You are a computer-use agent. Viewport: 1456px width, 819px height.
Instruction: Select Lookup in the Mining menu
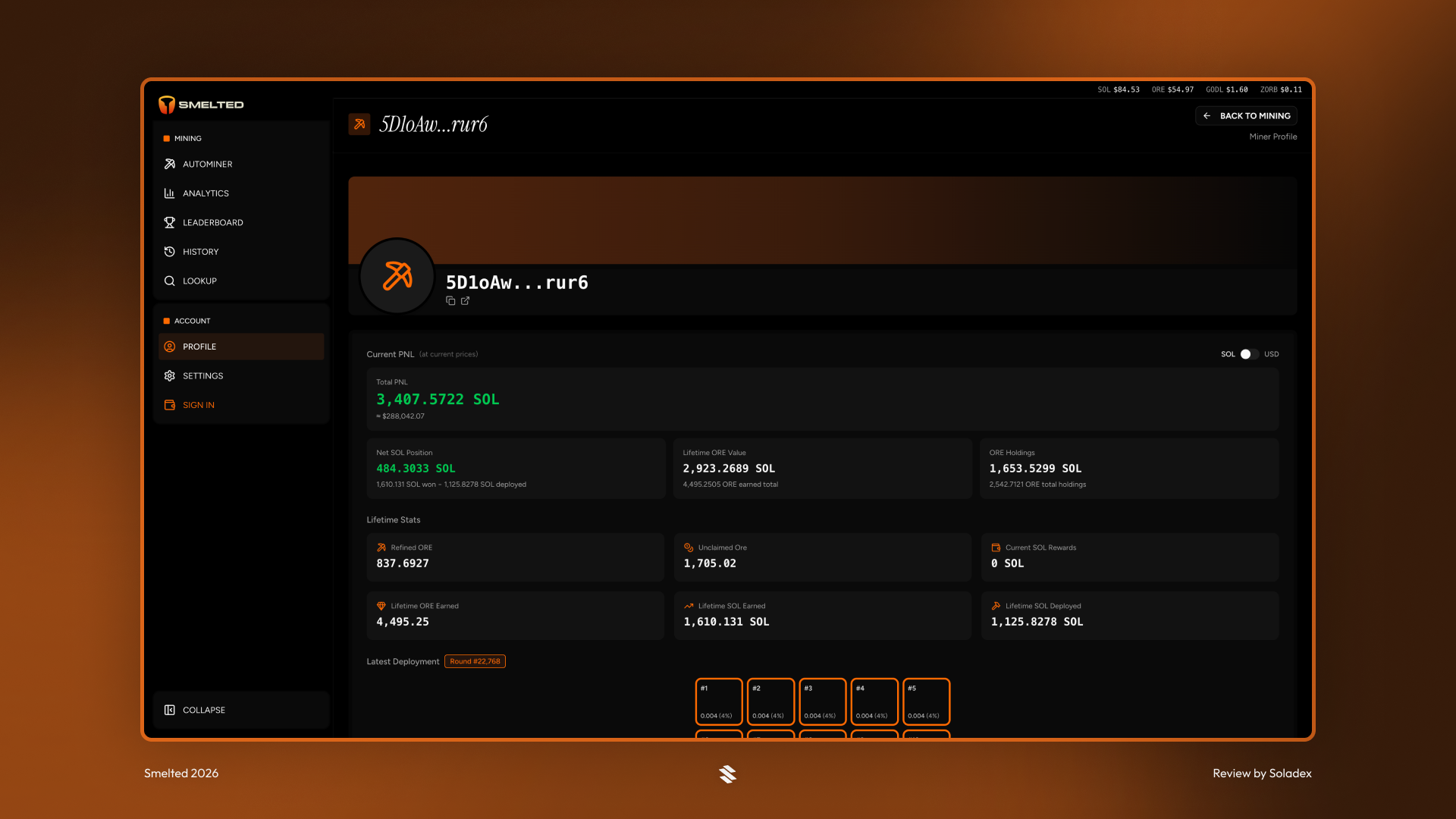coord(199,281)
